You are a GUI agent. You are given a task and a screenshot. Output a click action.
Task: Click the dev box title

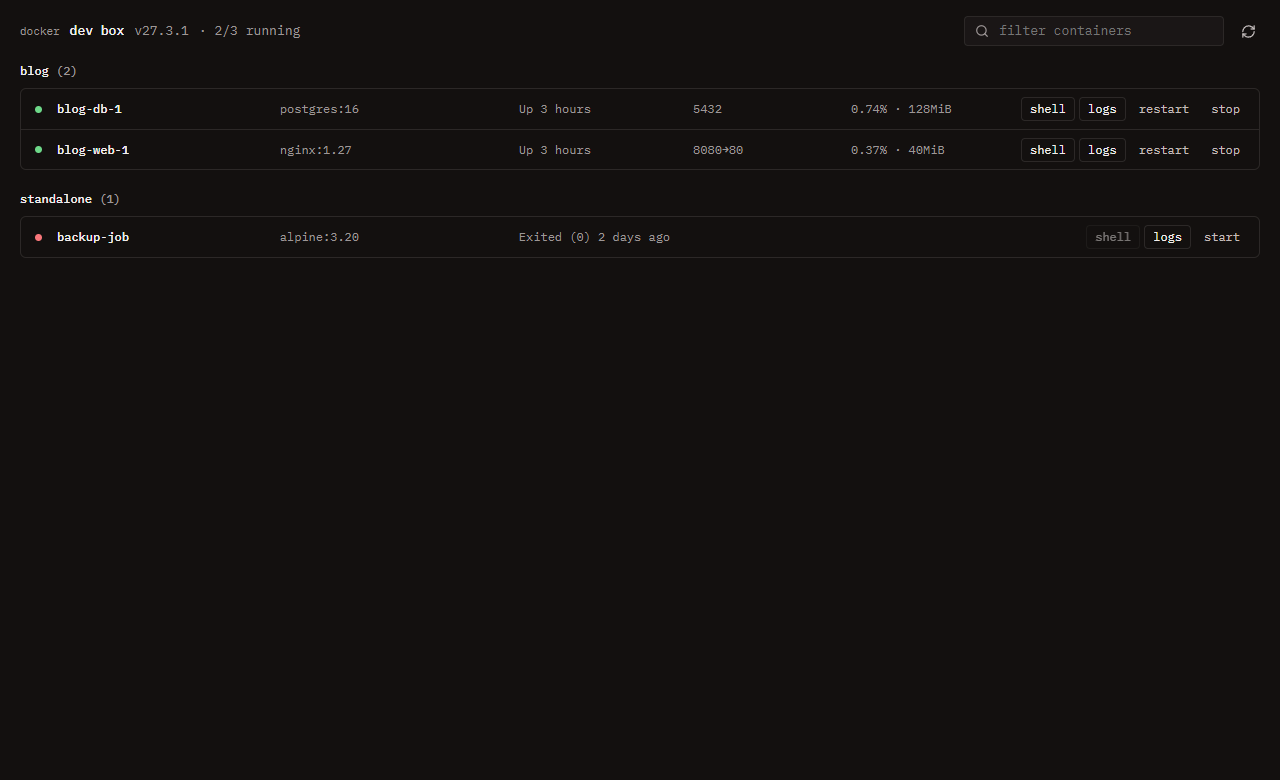pos(97,31)
